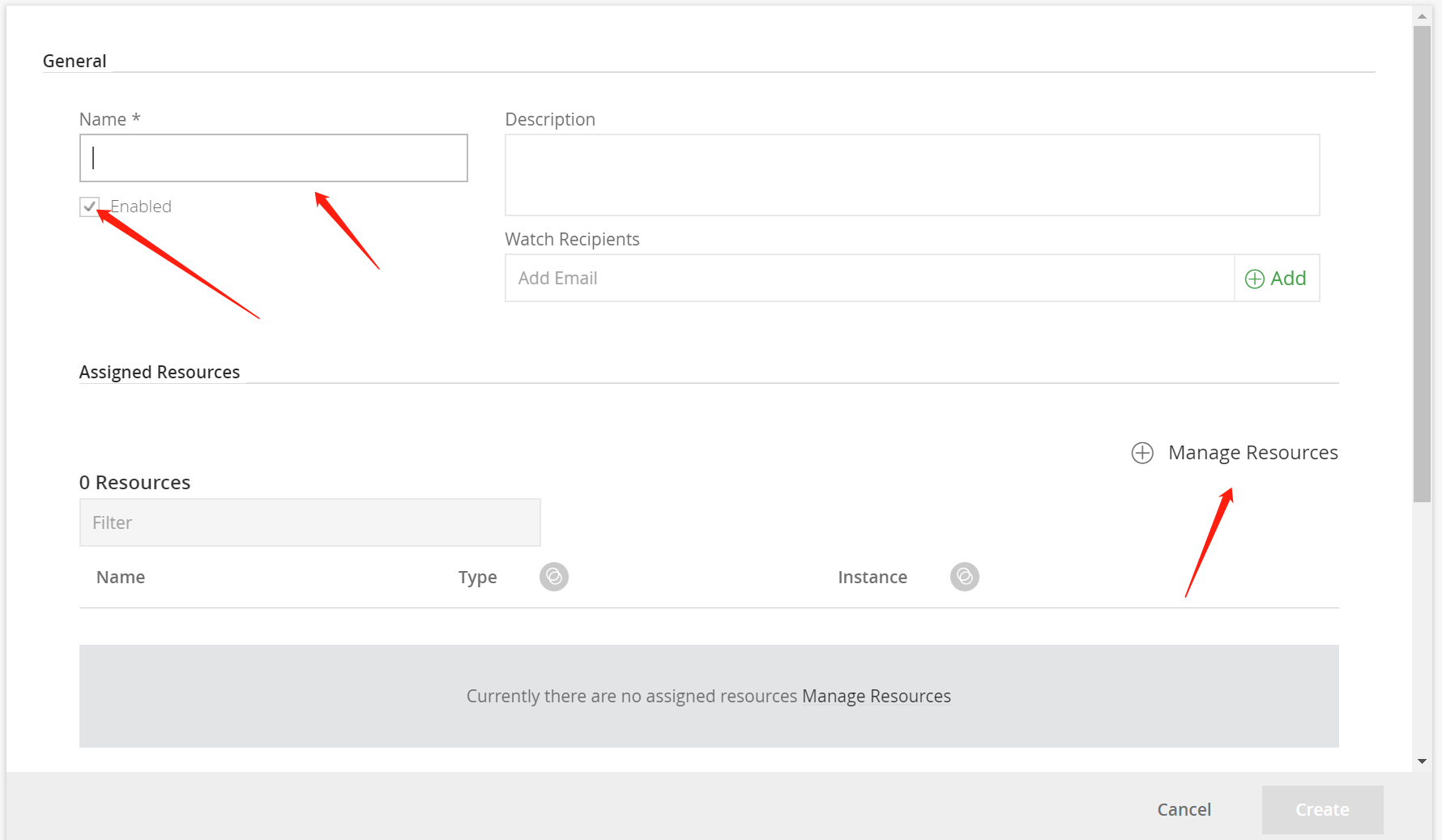This screenshot has height=840, width=1442.
Task: Click the Instance column filter icon
Action: pos(964,577)
